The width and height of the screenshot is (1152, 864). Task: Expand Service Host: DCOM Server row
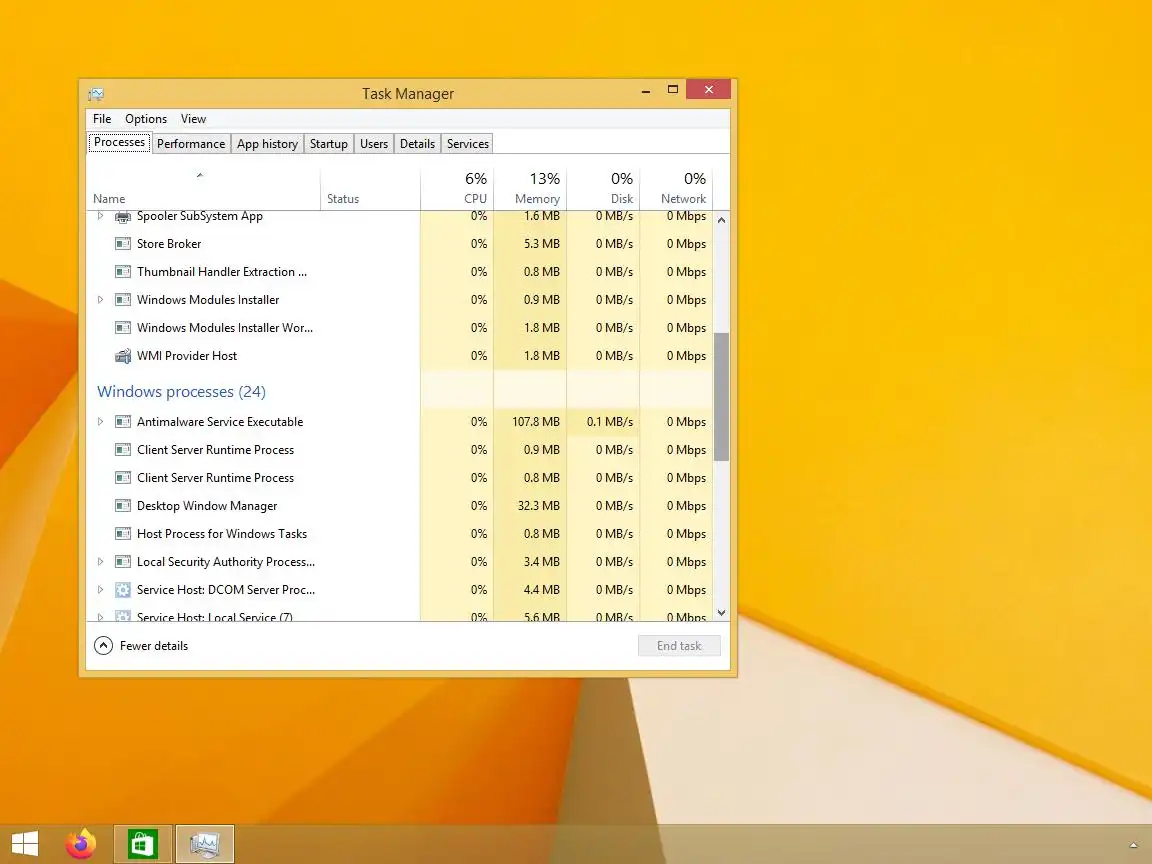point(101,589)
